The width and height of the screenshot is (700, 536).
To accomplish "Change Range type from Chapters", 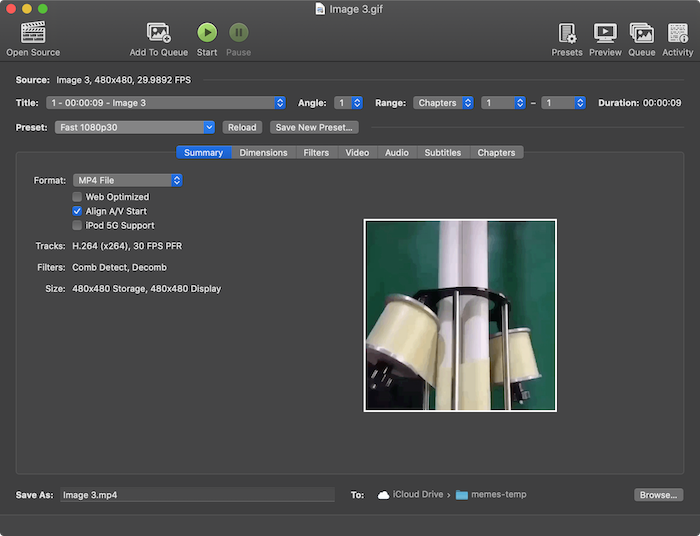I will [443, 103].
